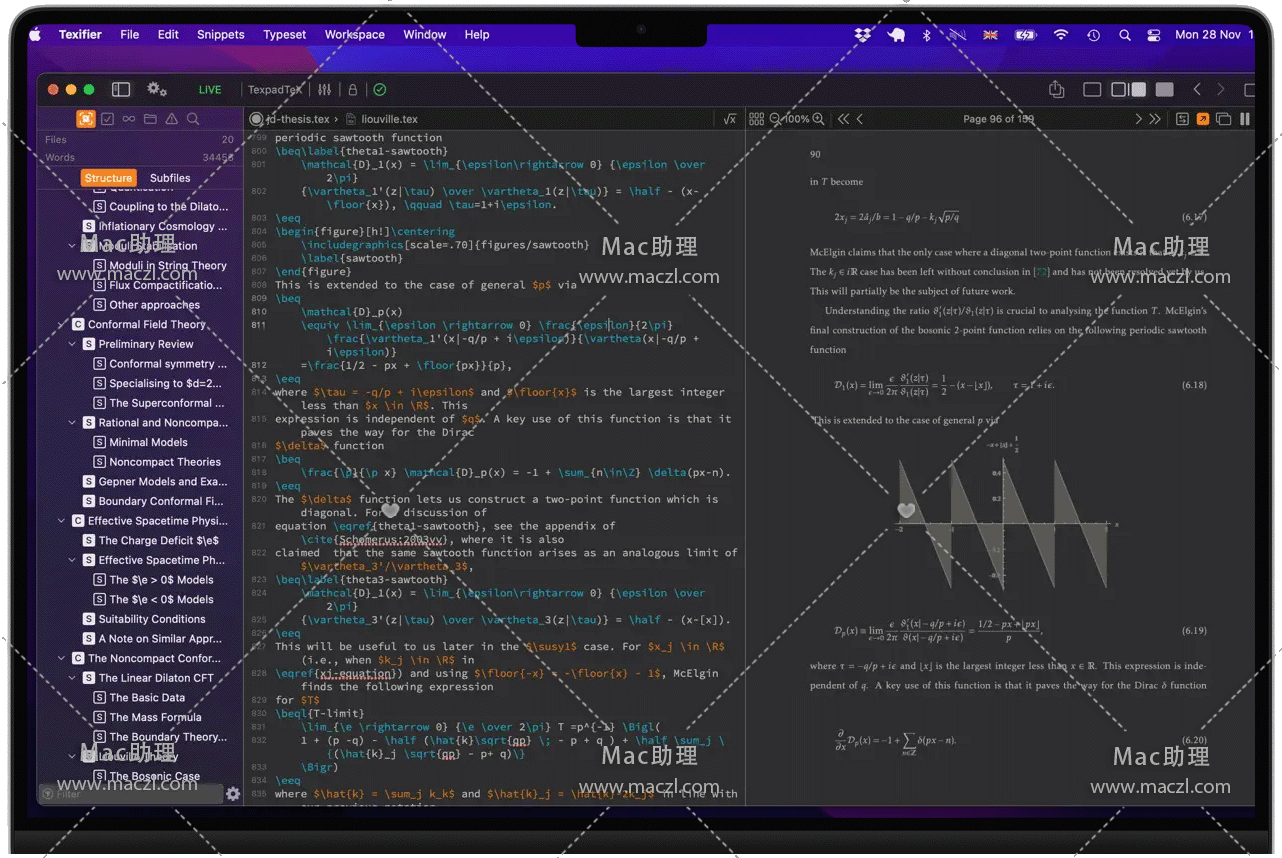Click the padlock icon in the toolbar
Image resolution: width=1282 pixels, height=858 pixels.
tap(352, 90)
